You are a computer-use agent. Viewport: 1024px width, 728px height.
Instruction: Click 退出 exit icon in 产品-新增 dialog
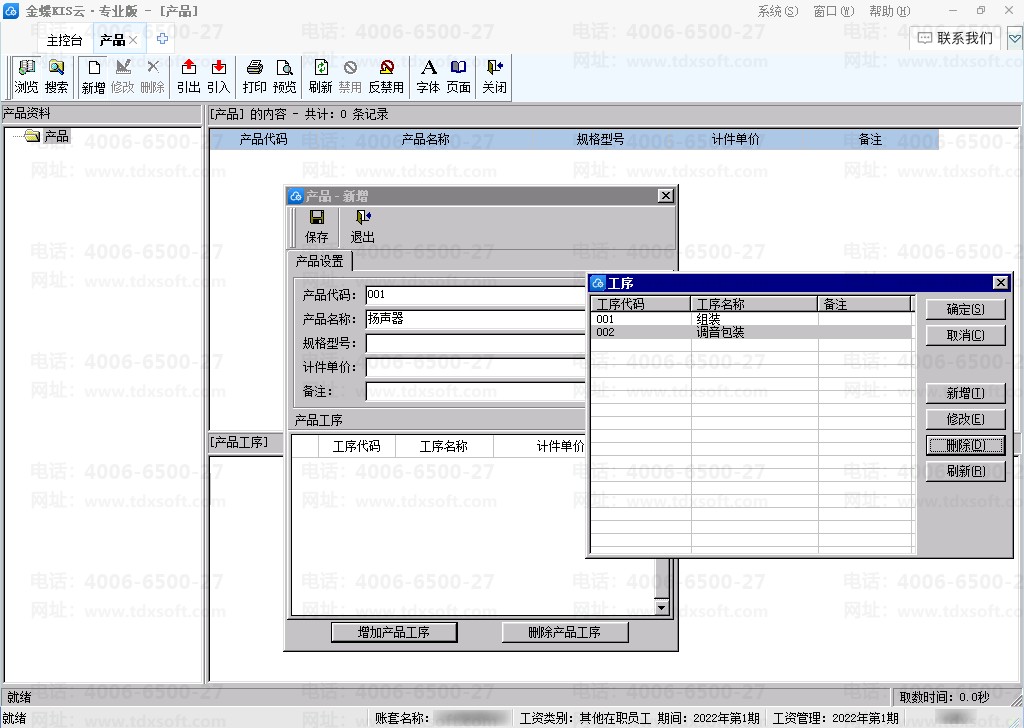point(362,227)
